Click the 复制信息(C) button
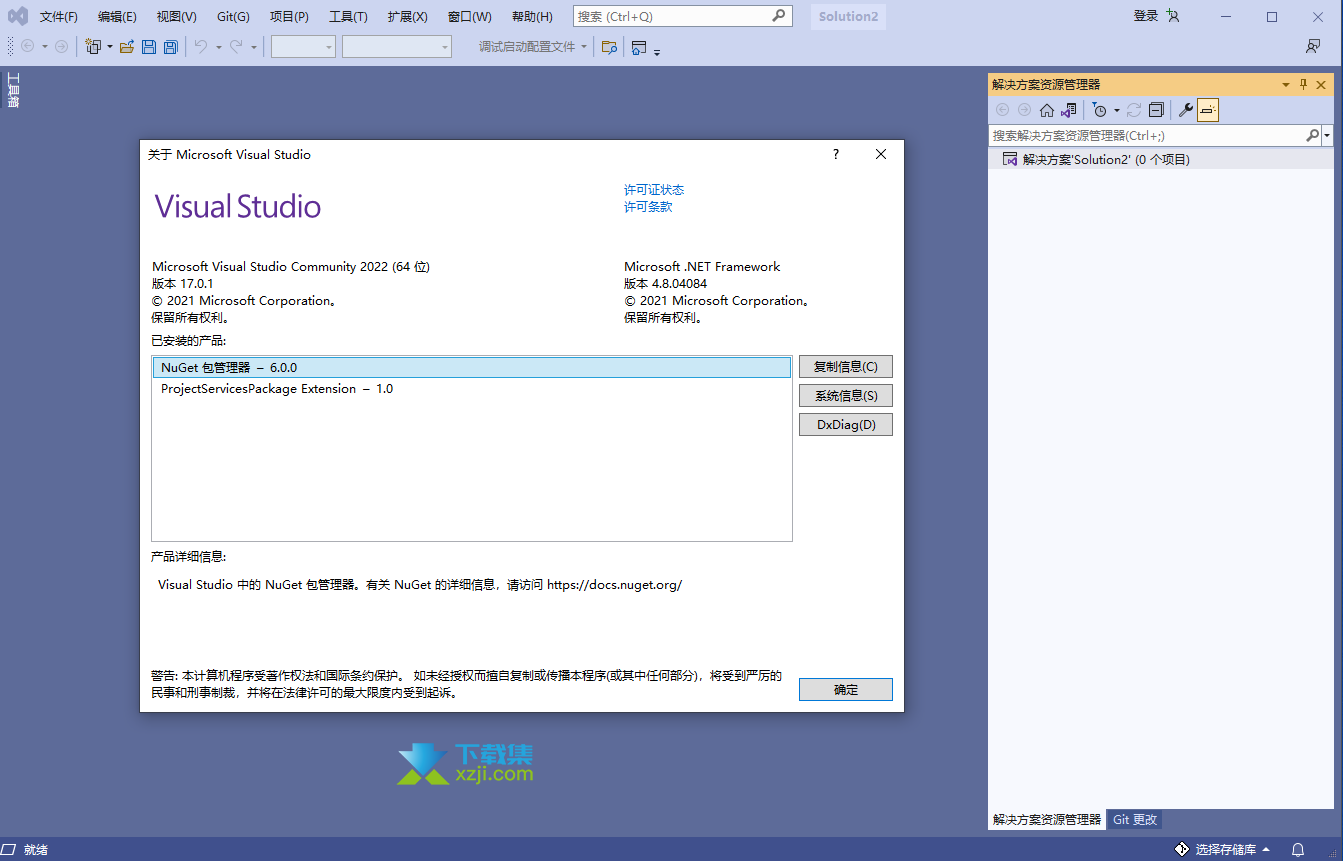1343x861 pixels. click(x=846, y=367)
